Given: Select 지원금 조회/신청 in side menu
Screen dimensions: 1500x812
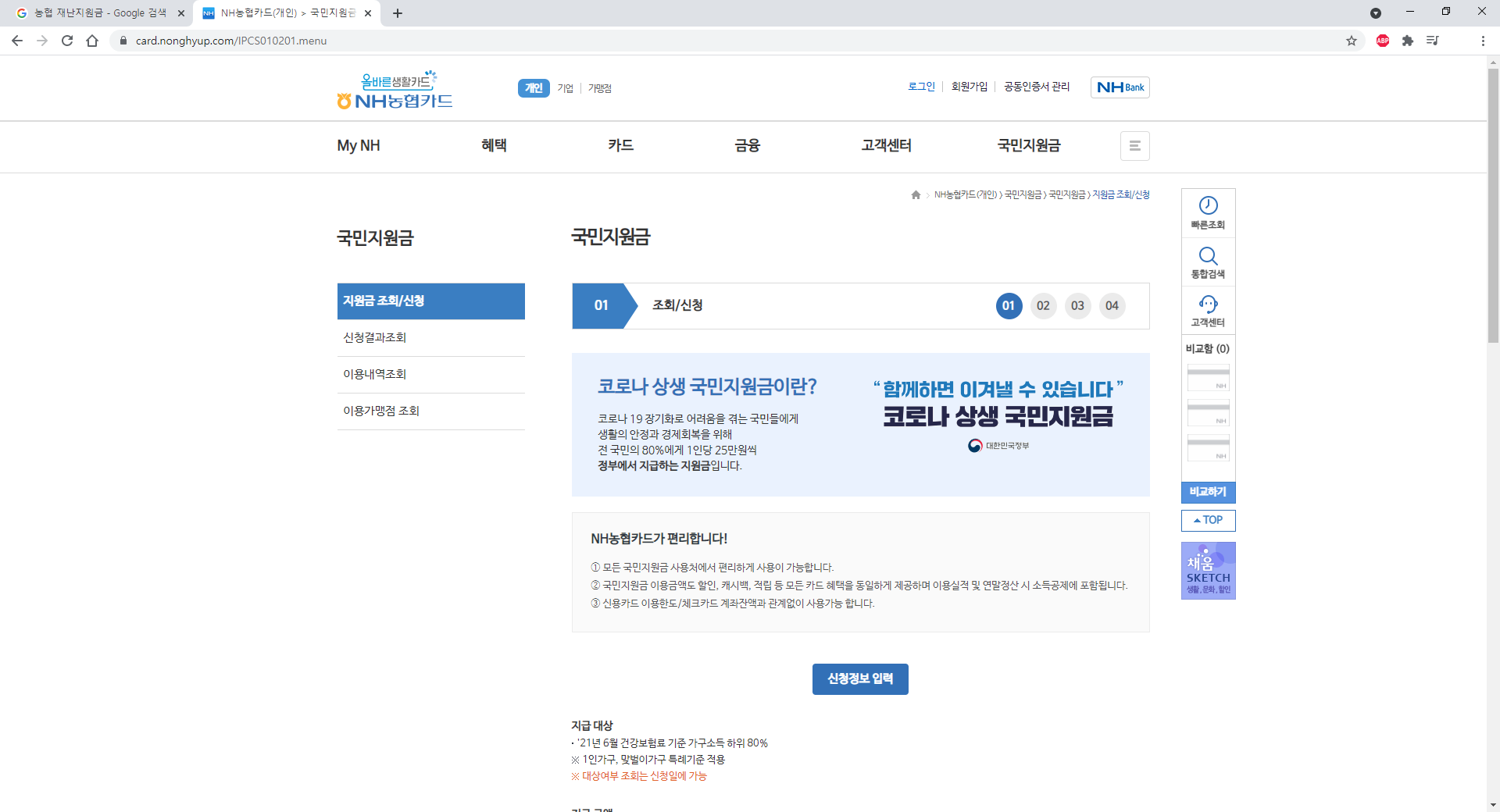Looking at the screenshot, I should pyautogui.click(x=431, y=301).
